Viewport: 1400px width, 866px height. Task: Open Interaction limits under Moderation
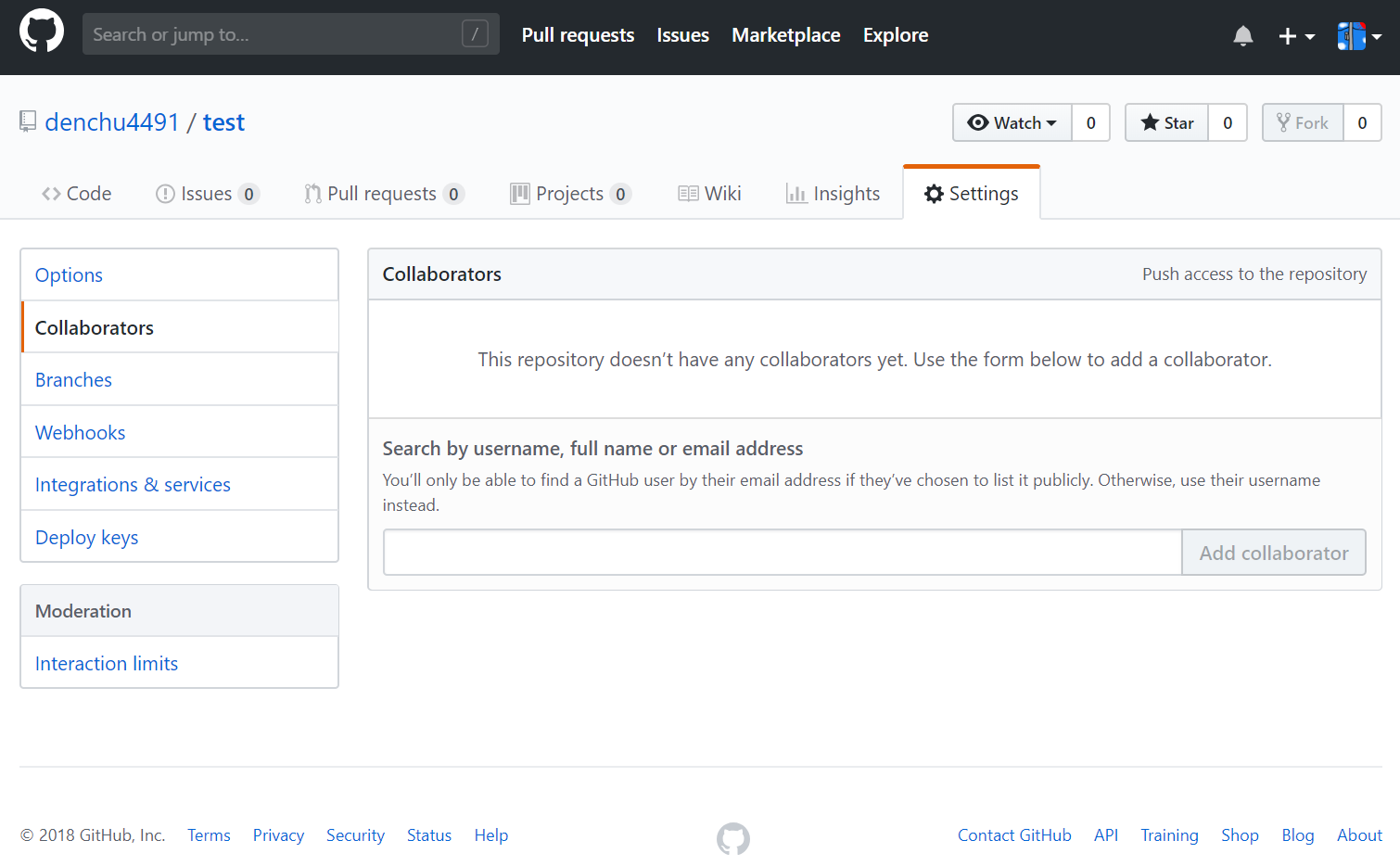tap(179, 664)
